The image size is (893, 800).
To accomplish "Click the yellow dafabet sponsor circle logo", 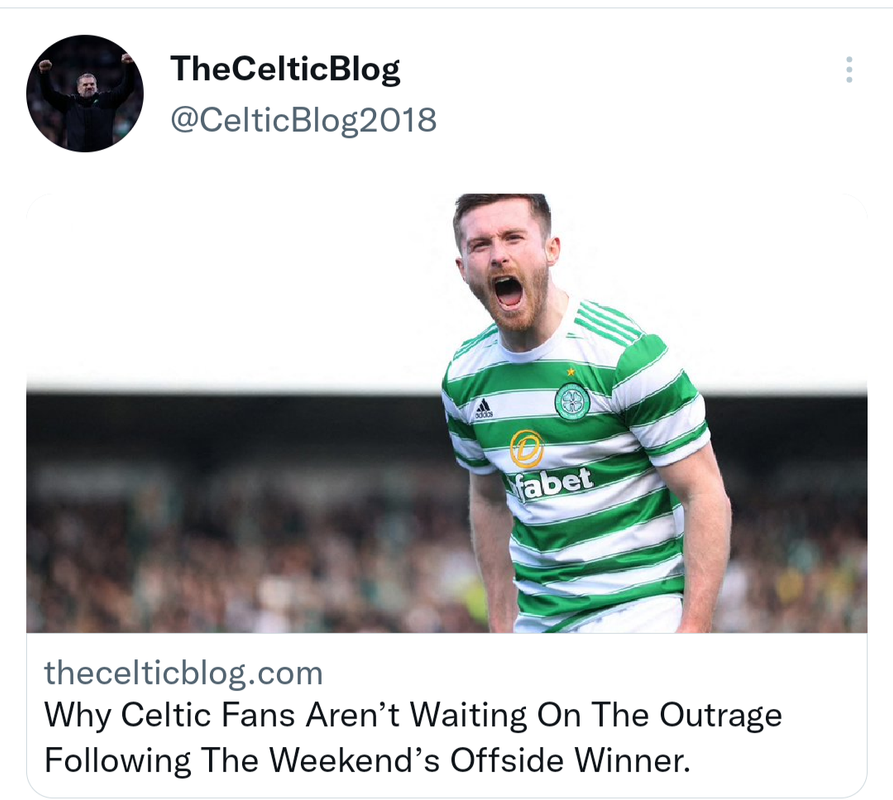I will point(526,449).
